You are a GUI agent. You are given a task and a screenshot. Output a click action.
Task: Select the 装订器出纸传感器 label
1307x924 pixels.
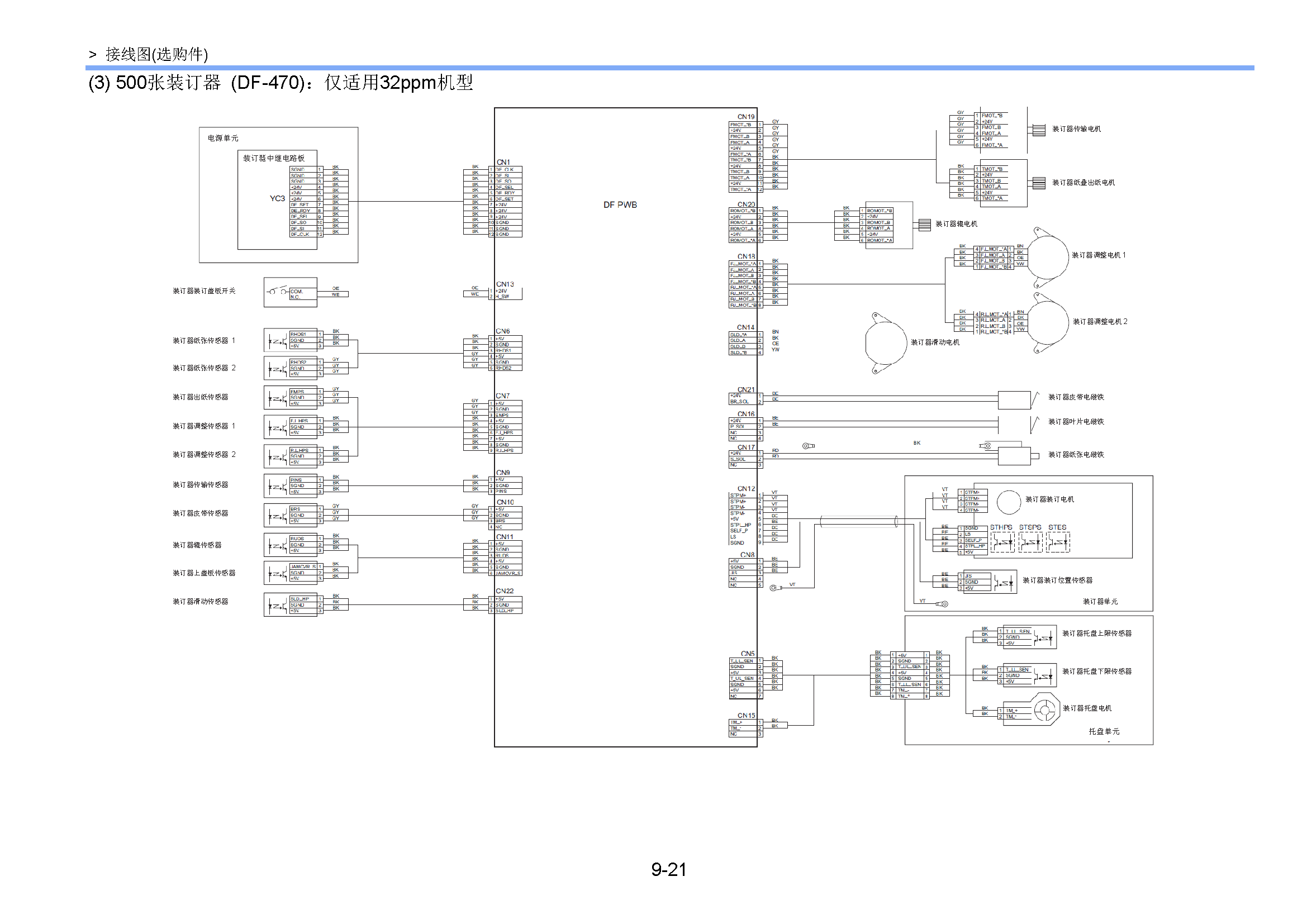pyautogui.click(x=201, y=397)
